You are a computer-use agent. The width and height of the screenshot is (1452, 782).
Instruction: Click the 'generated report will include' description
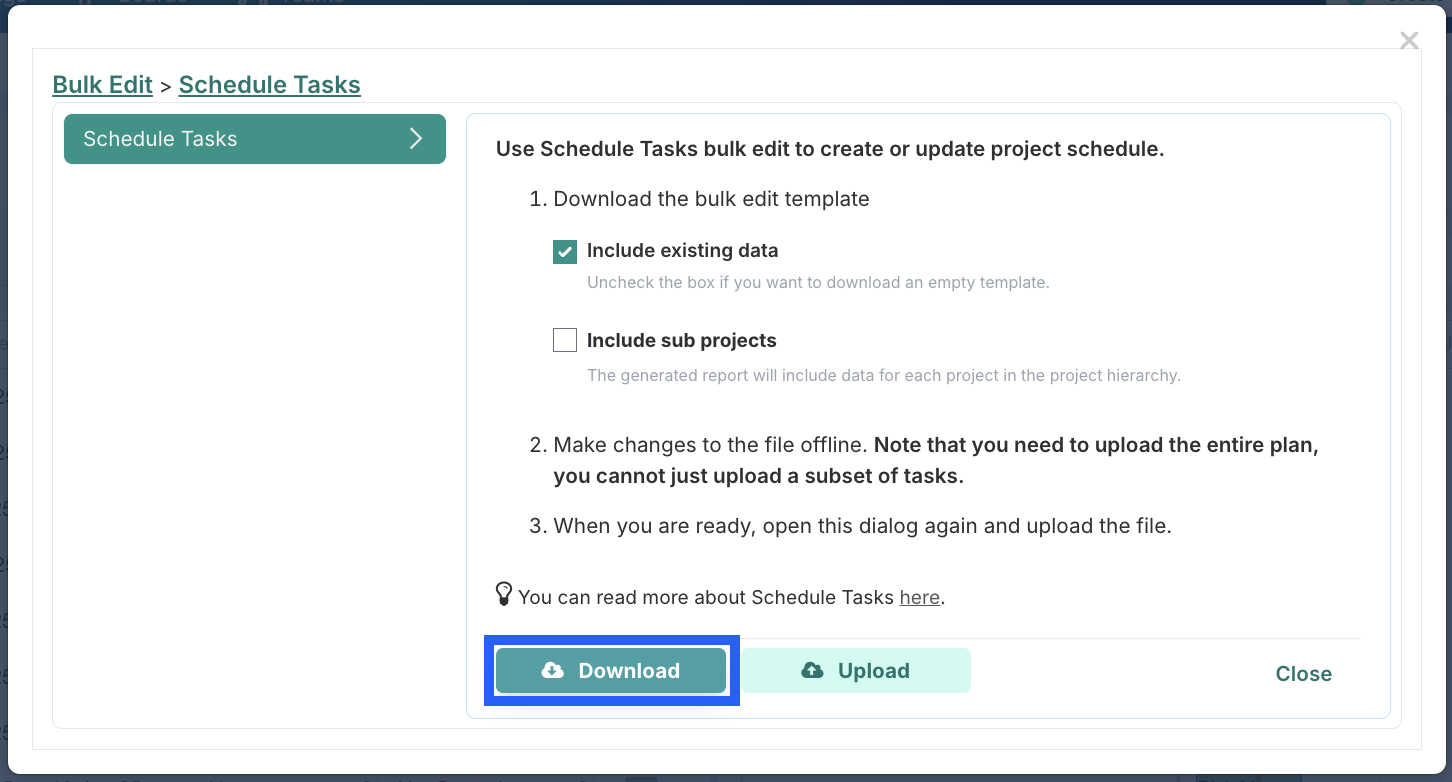click(x=884, y=376)
